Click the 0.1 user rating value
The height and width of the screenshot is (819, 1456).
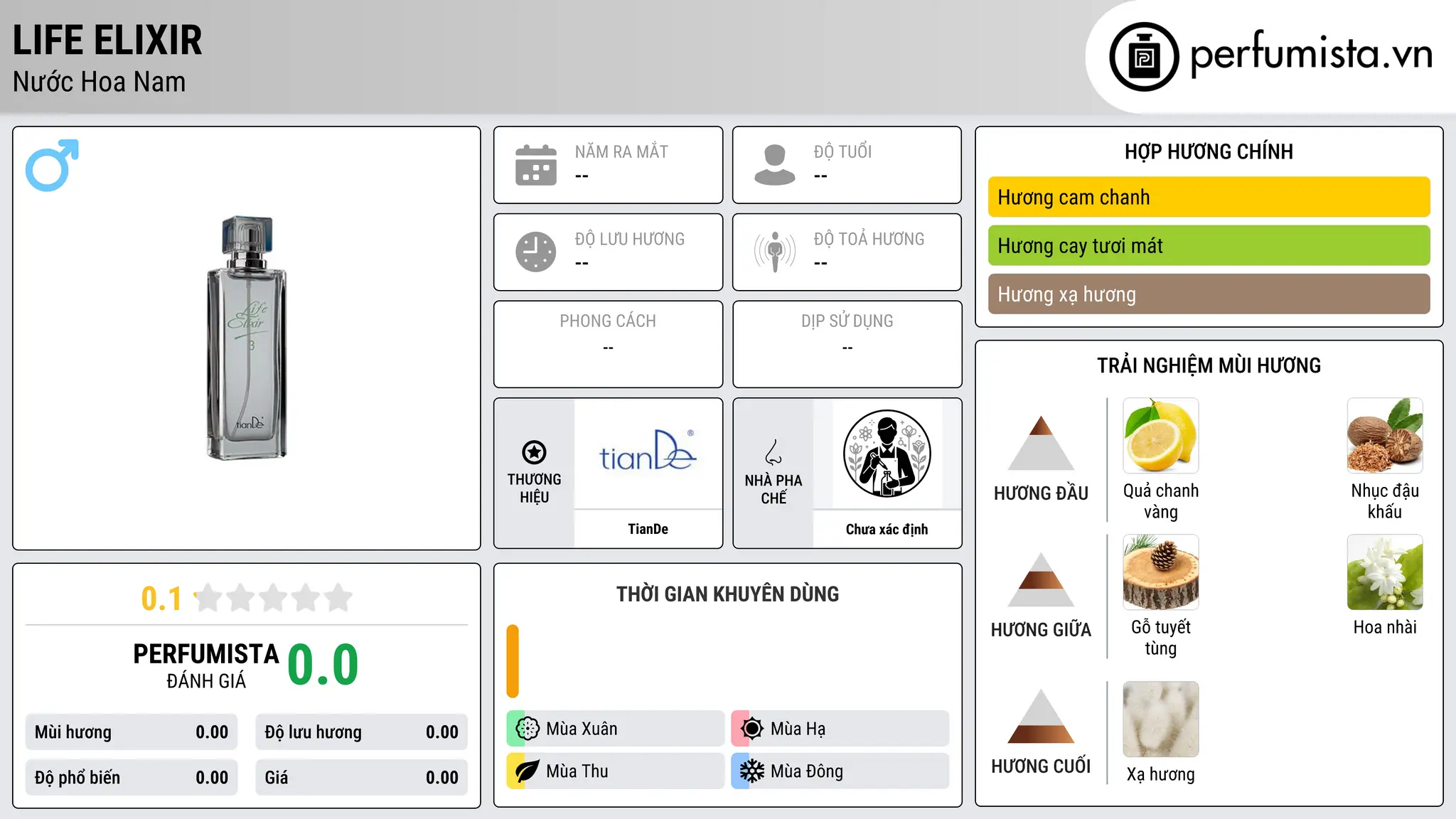(161, 599)
